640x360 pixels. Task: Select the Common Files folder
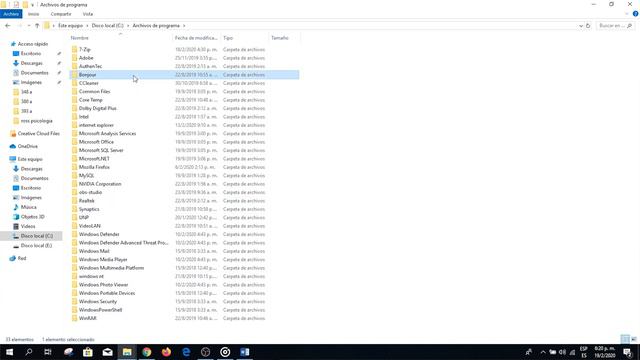pos(94,91)
